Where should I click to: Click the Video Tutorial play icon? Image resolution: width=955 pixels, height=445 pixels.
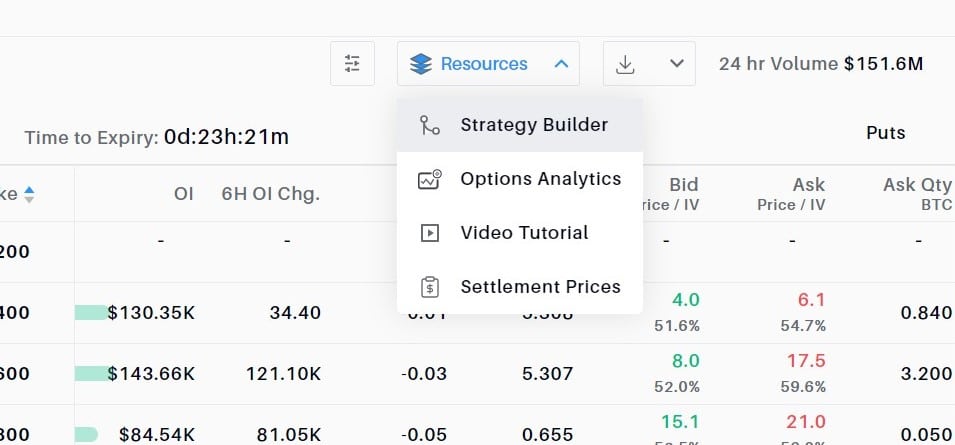pos(430,233)
